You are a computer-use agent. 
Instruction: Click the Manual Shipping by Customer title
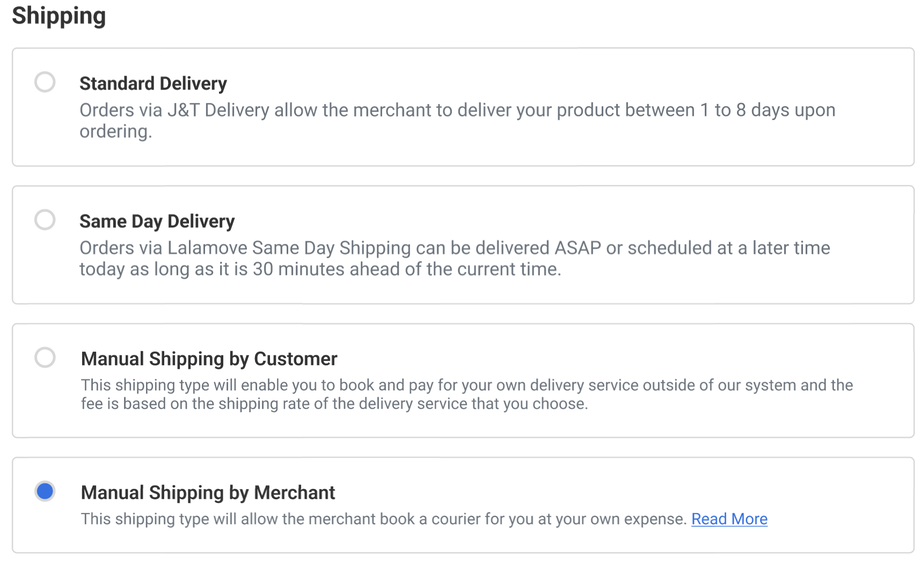(209, 359)
